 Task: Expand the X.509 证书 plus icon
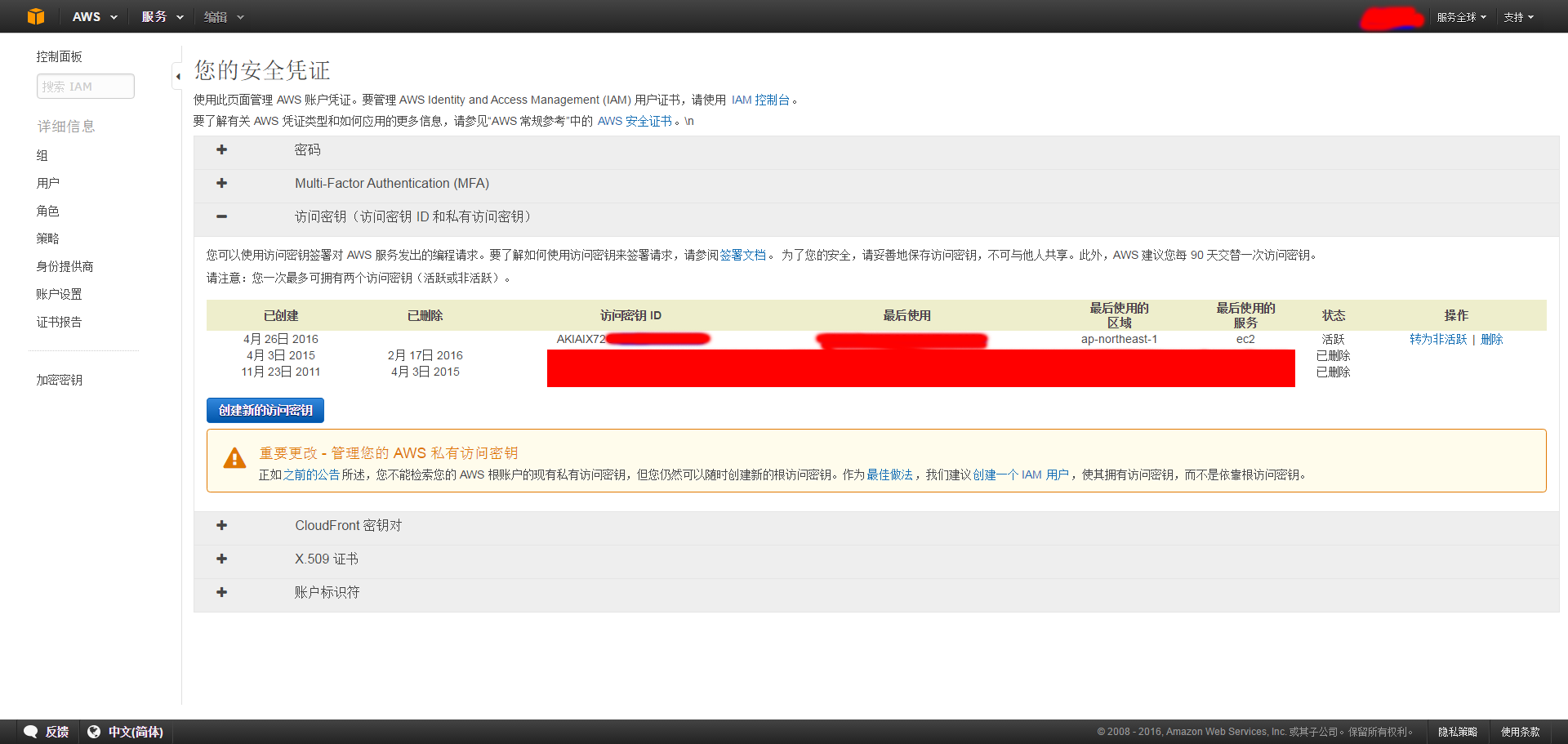point(221,559)
